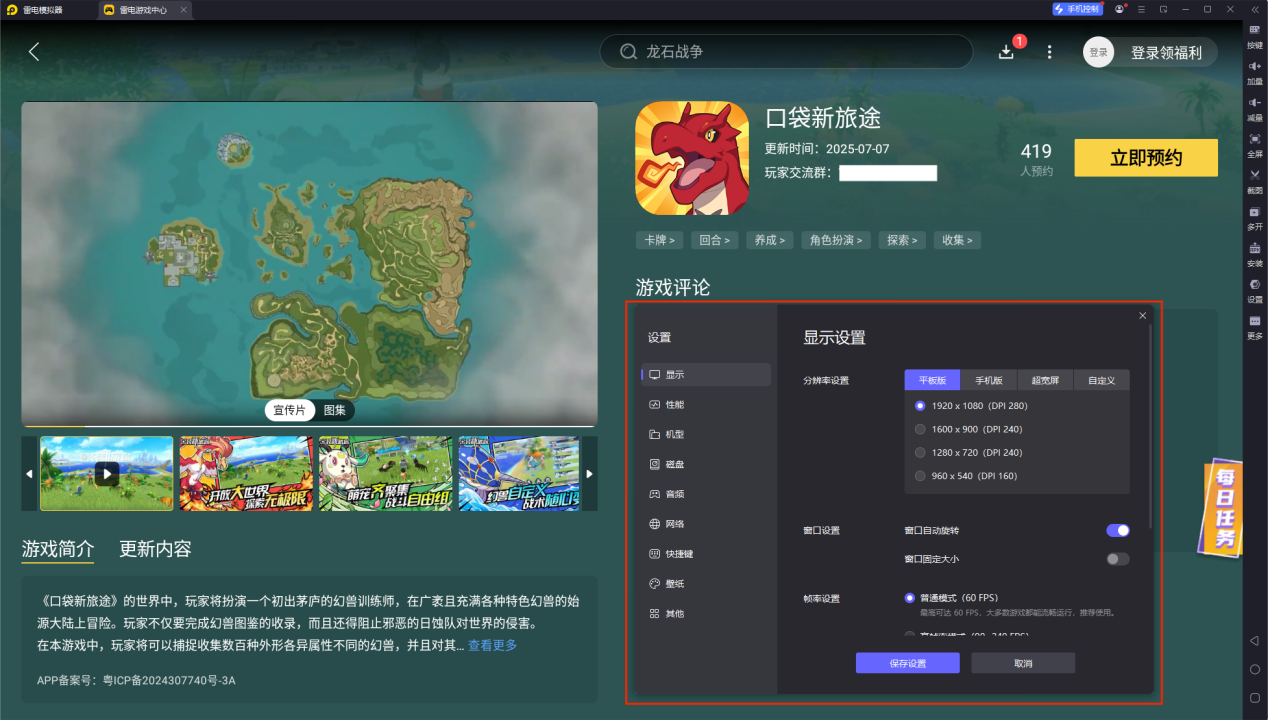The image size is (1268, 720).
Task: Click the Android recent apps square button
Action: 1254,697
